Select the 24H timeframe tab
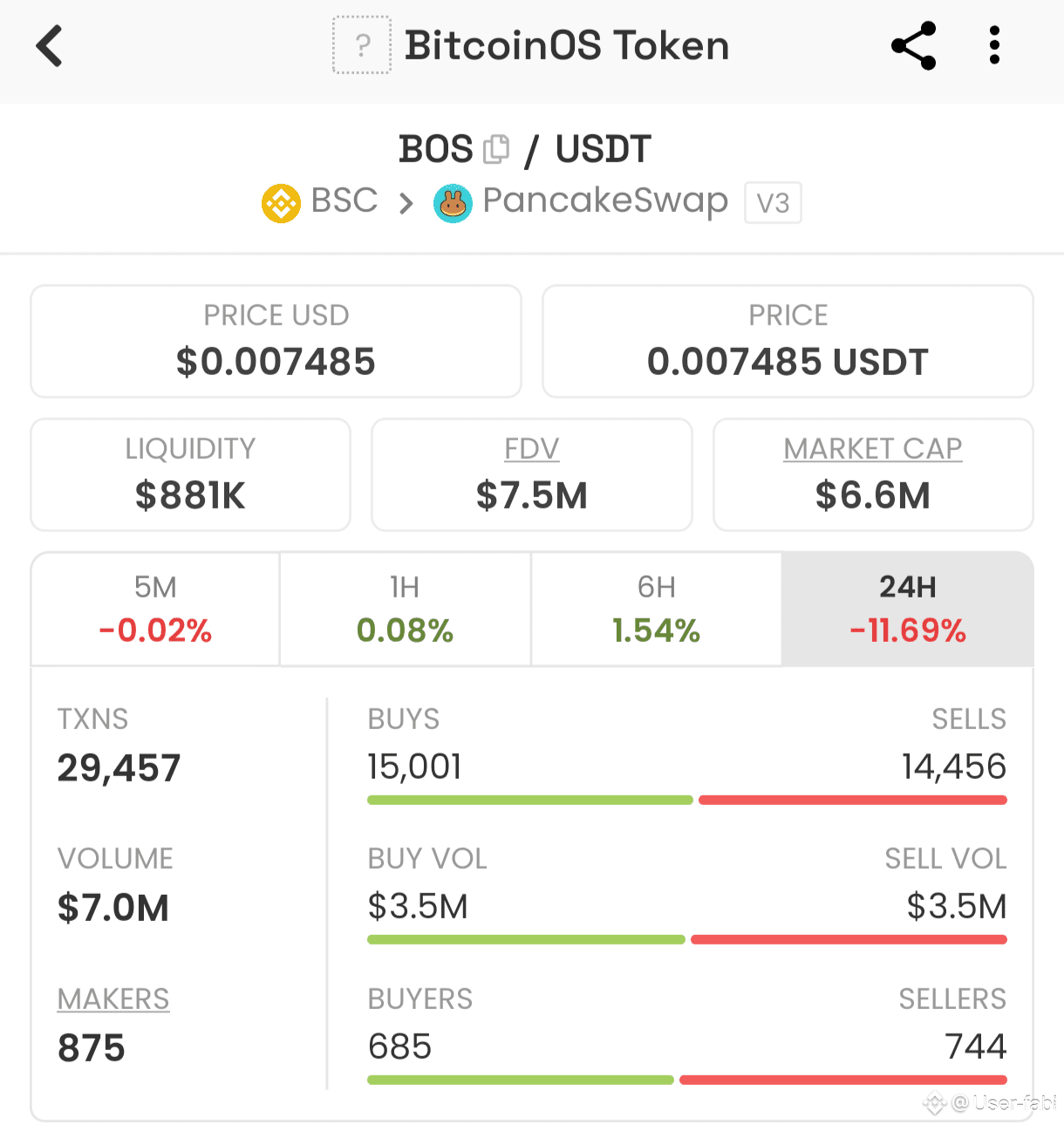 click(908, 609)
